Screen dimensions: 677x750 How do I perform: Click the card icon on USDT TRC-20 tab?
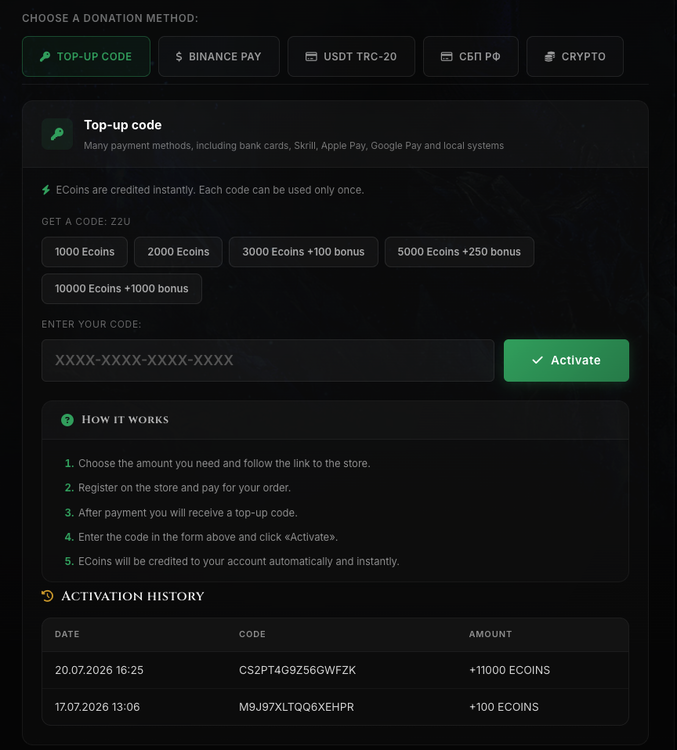point(311,56)
